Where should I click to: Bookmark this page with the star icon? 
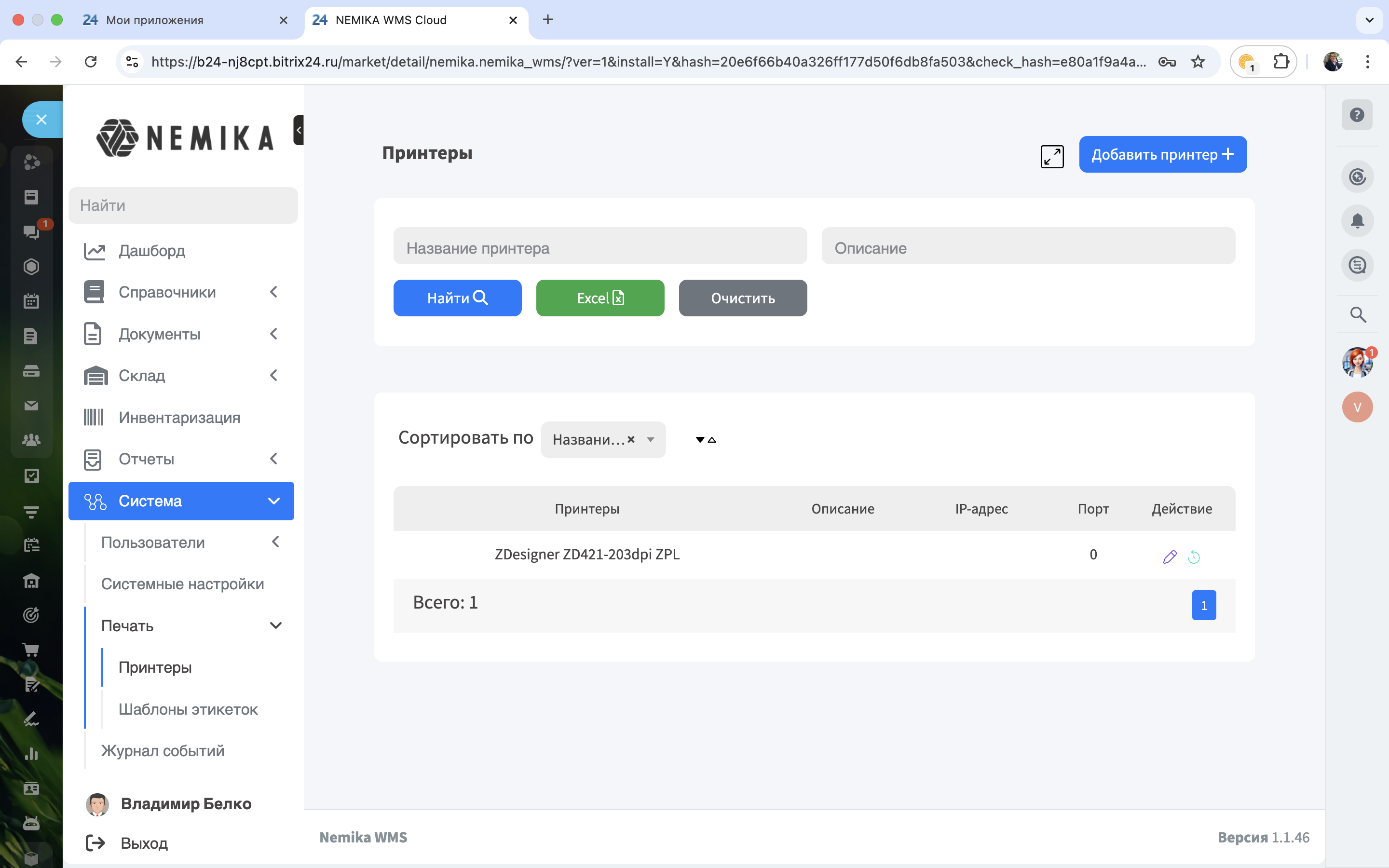click(x=1198, y=62)
